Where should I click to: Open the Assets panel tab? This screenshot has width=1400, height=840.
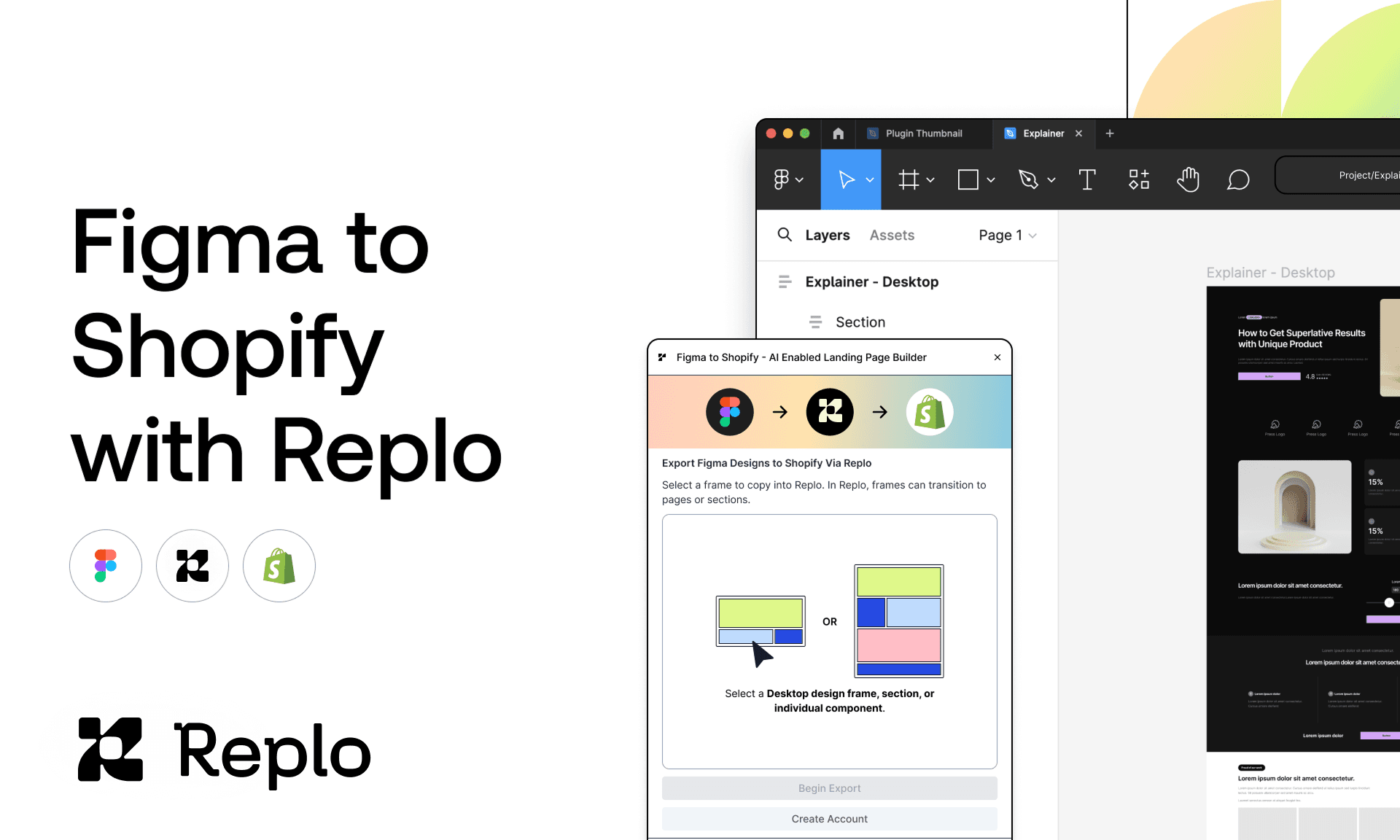[892, 235]
